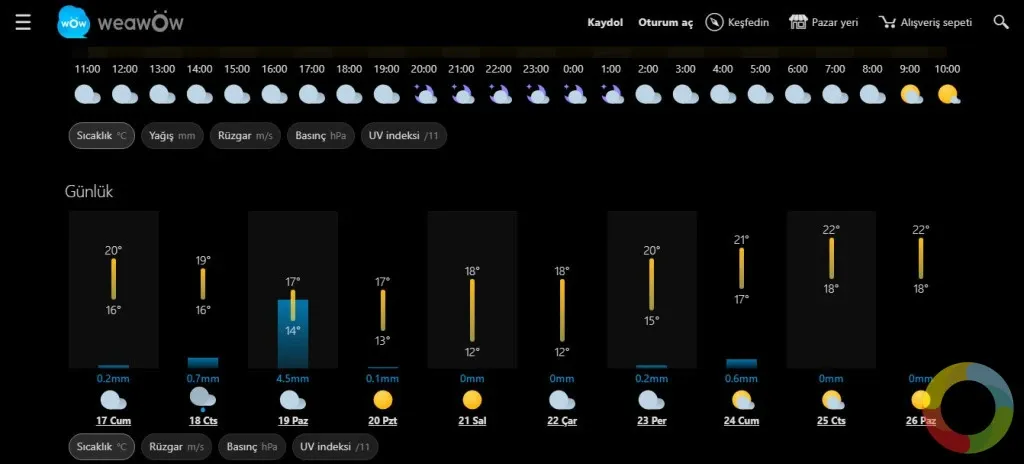Click the Alışveriş sepeti cart icon
Screen dimensions: 1024x464
tap(888, 22)
